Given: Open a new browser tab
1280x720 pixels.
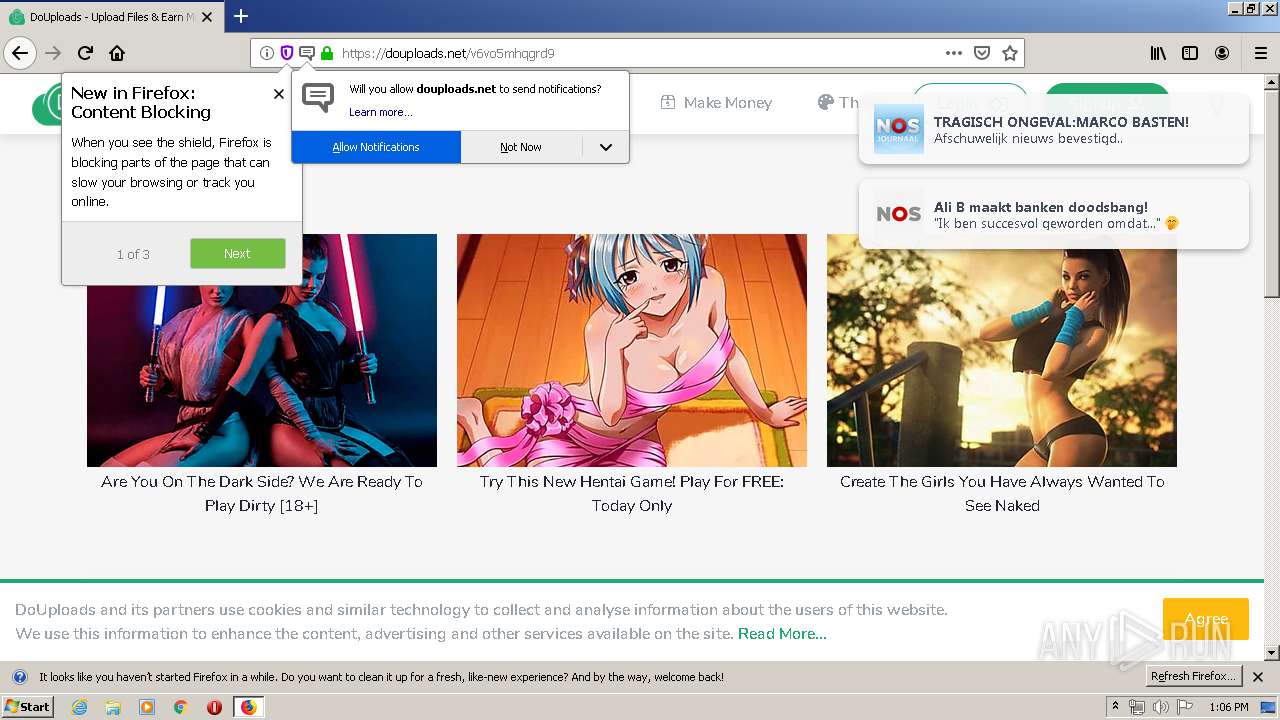Looking at the screenshot, I should 241,16.
